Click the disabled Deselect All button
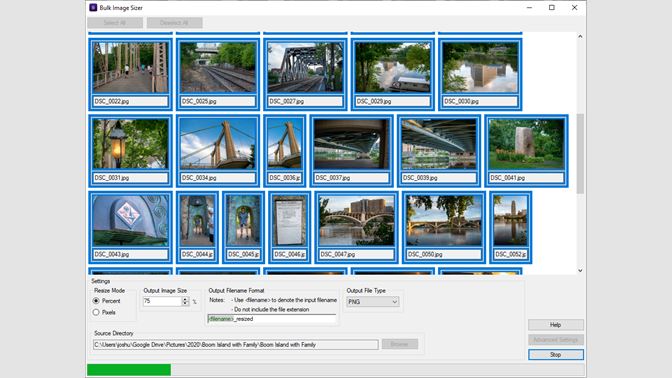This screenshot has height=378, width=672. coord(174,23)
